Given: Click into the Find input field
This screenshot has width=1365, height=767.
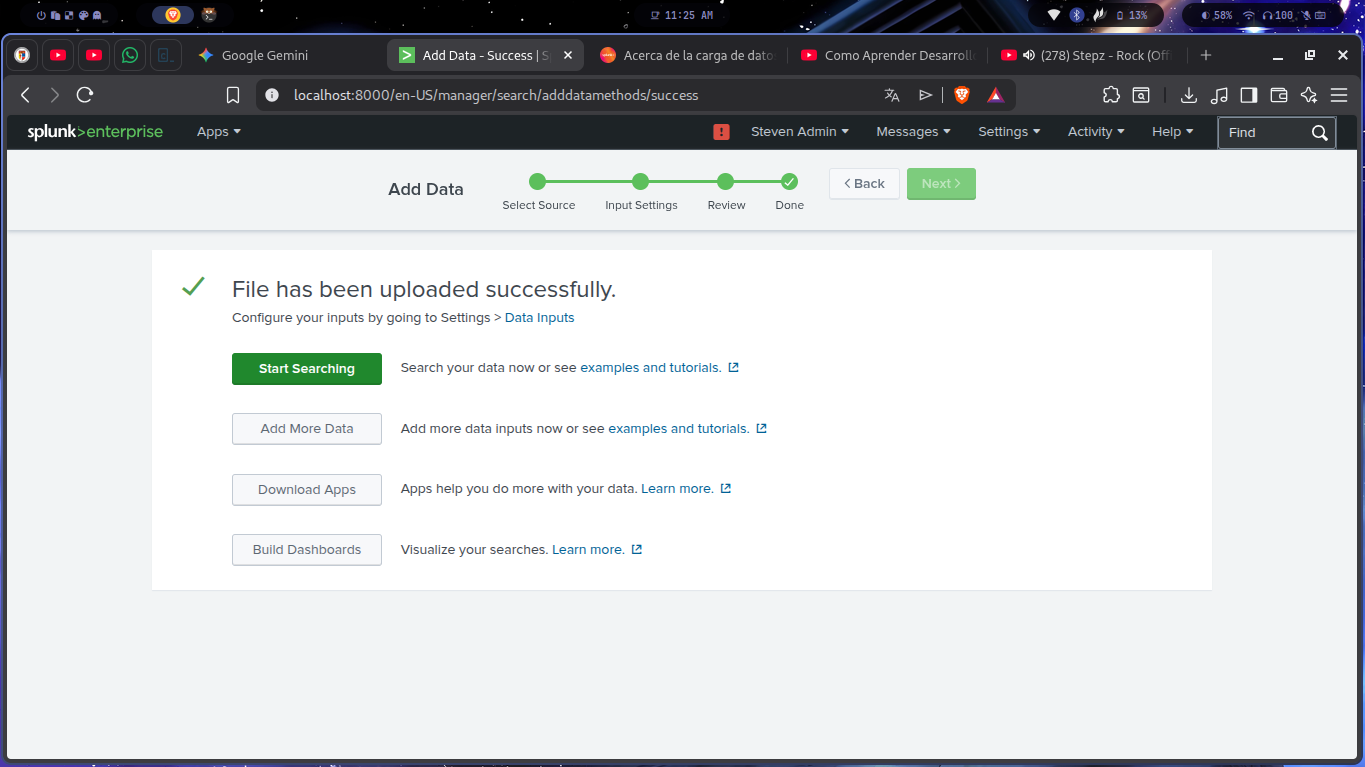Looking at the screenshot, I should [1262, 133].
